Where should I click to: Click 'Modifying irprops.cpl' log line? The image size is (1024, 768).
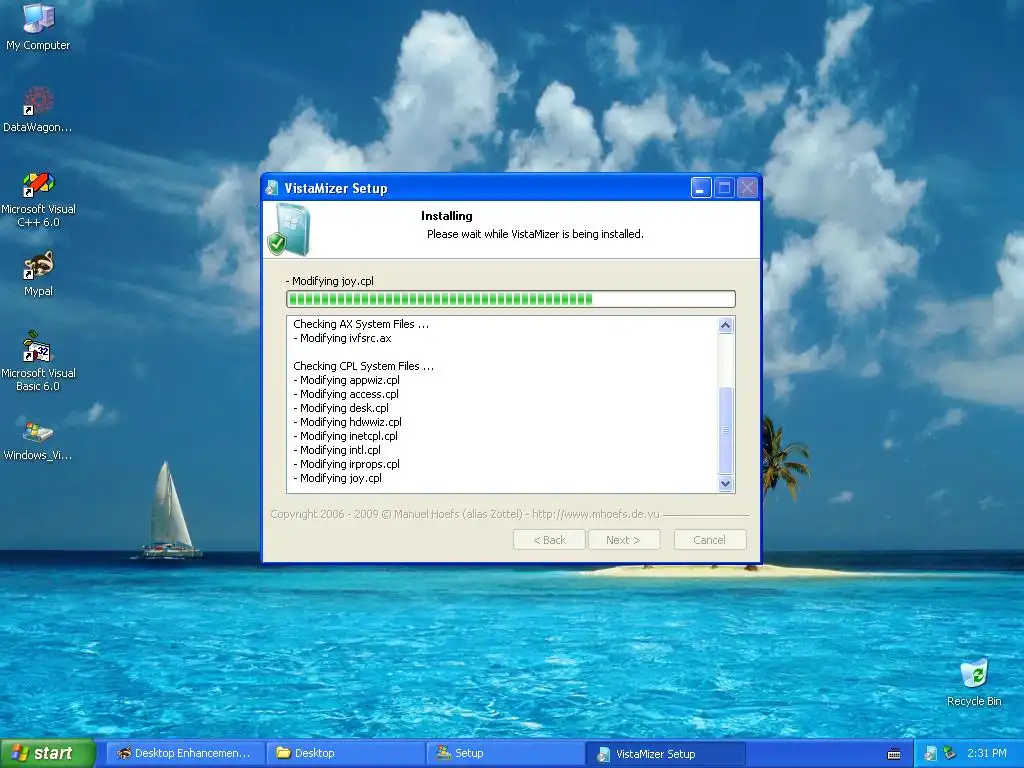point(346,464)
